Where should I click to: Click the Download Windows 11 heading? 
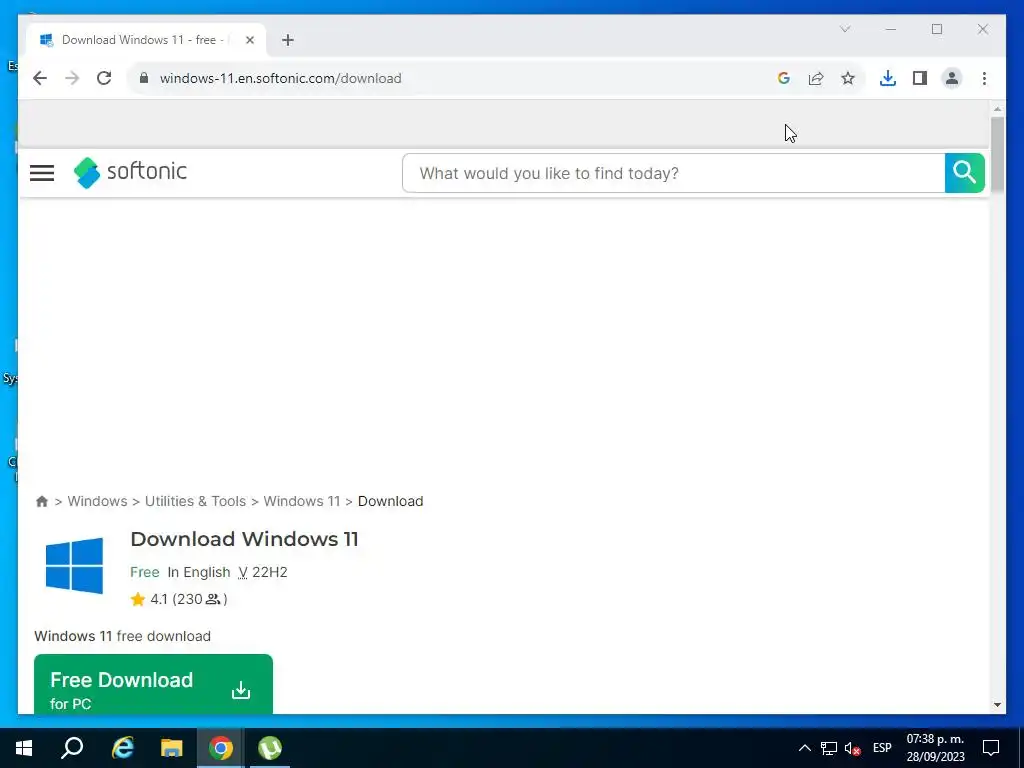pos(244,539)
